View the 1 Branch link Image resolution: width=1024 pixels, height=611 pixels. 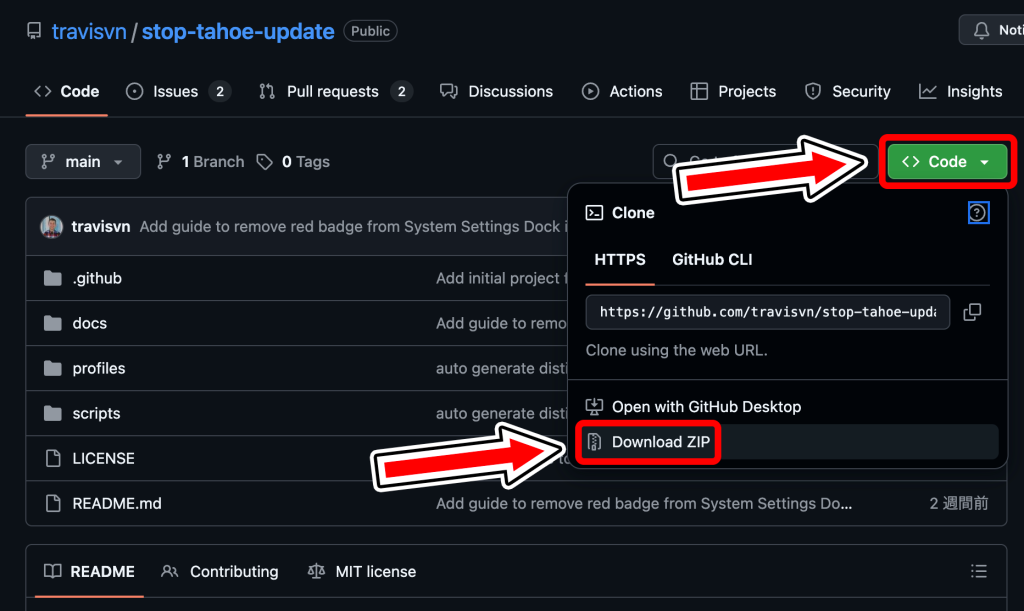tap(212, 162)
